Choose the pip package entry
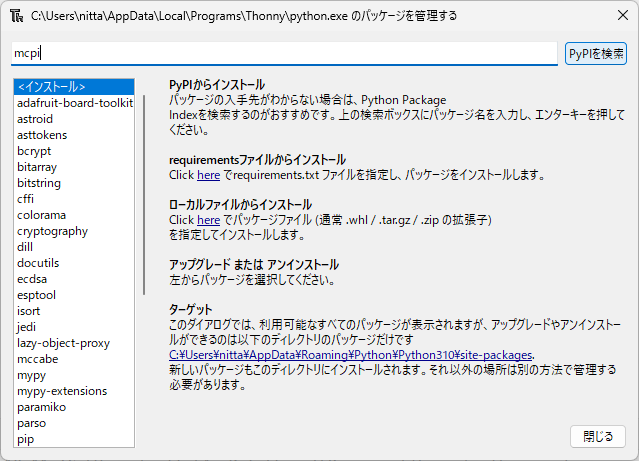 [x=25, y=439]
